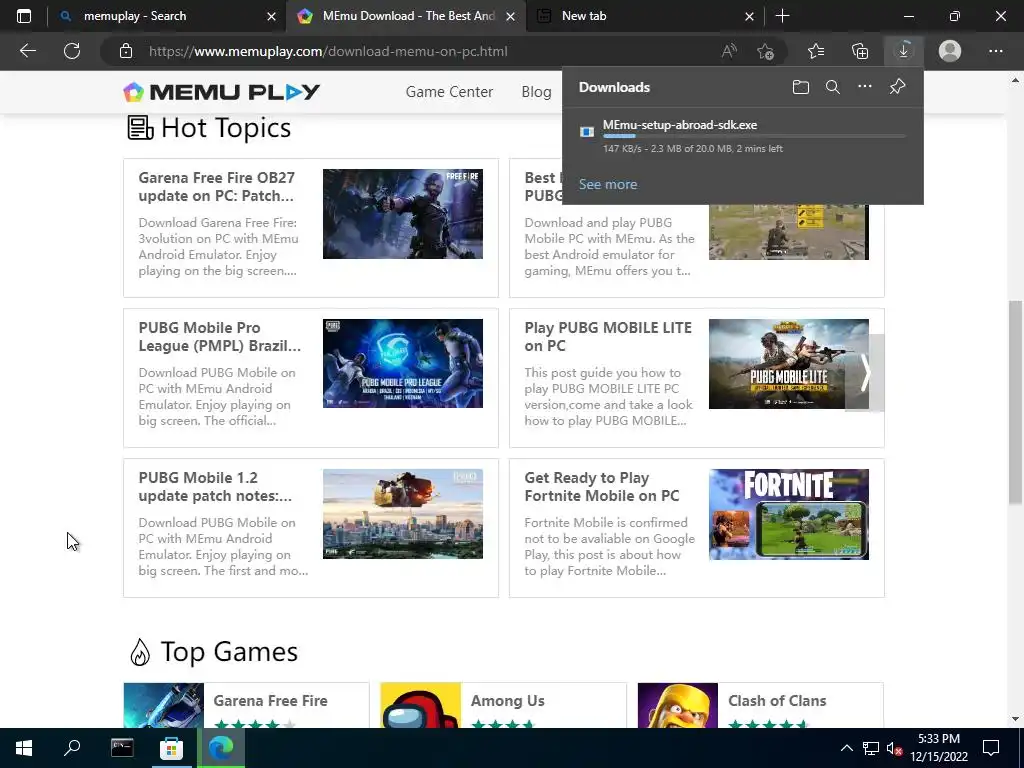Open See more downloads link
Viewport: 1024px width, 768px height.
click(607, 184)
